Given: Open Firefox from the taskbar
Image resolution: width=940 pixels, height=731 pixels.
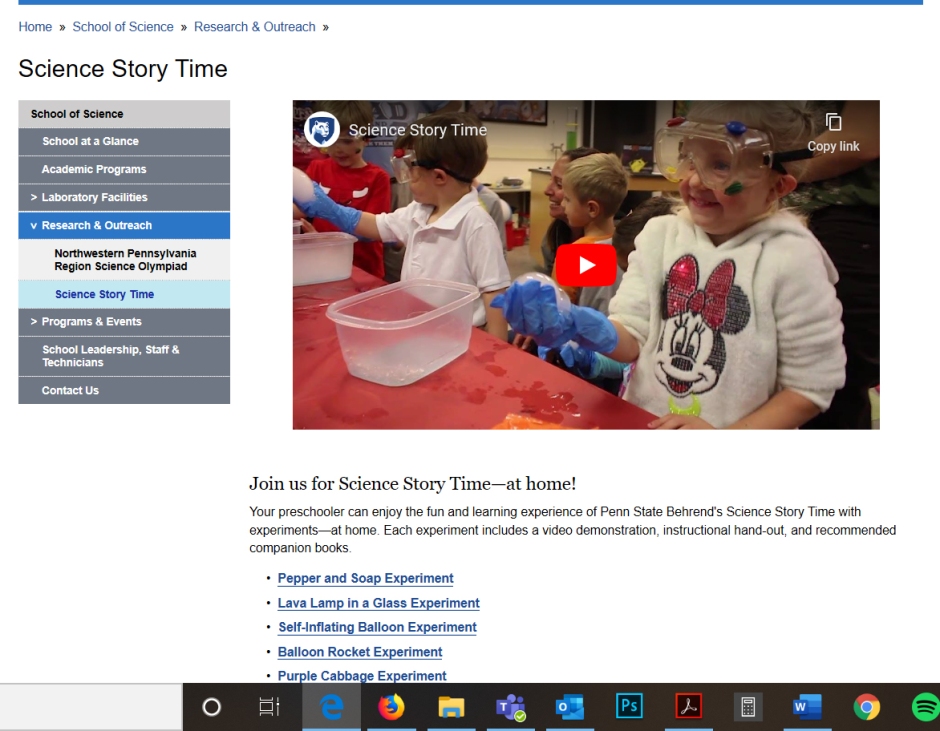Looking at the screenshot, I should click(391, 707).
